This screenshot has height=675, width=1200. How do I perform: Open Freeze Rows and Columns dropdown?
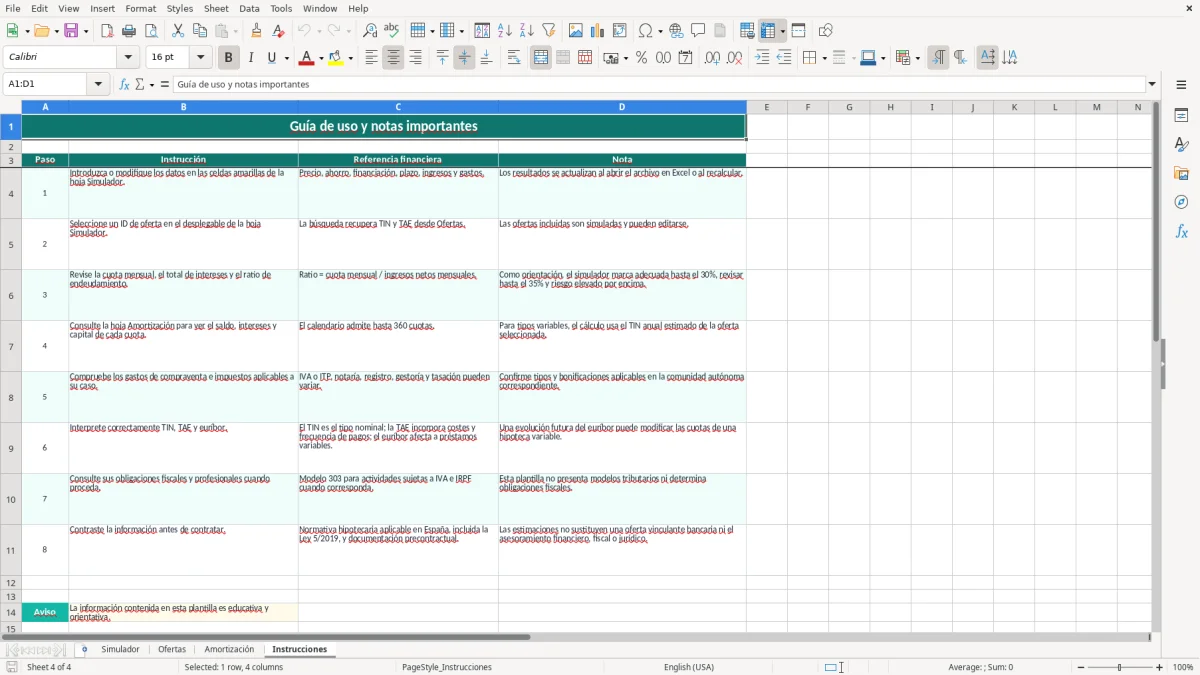[x=783, y=31]
